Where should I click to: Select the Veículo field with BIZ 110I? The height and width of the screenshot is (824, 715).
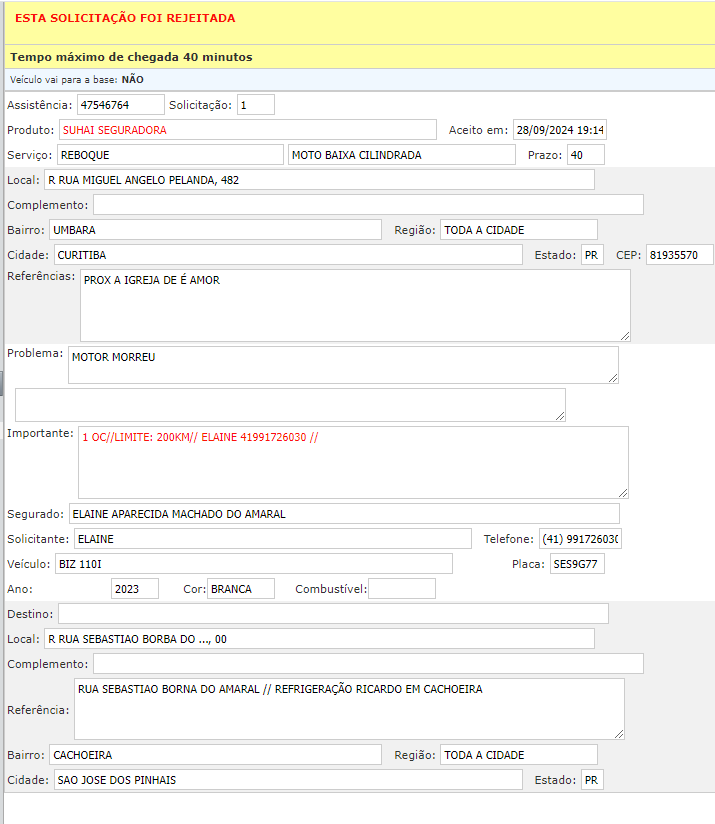(x=253, y=564)
